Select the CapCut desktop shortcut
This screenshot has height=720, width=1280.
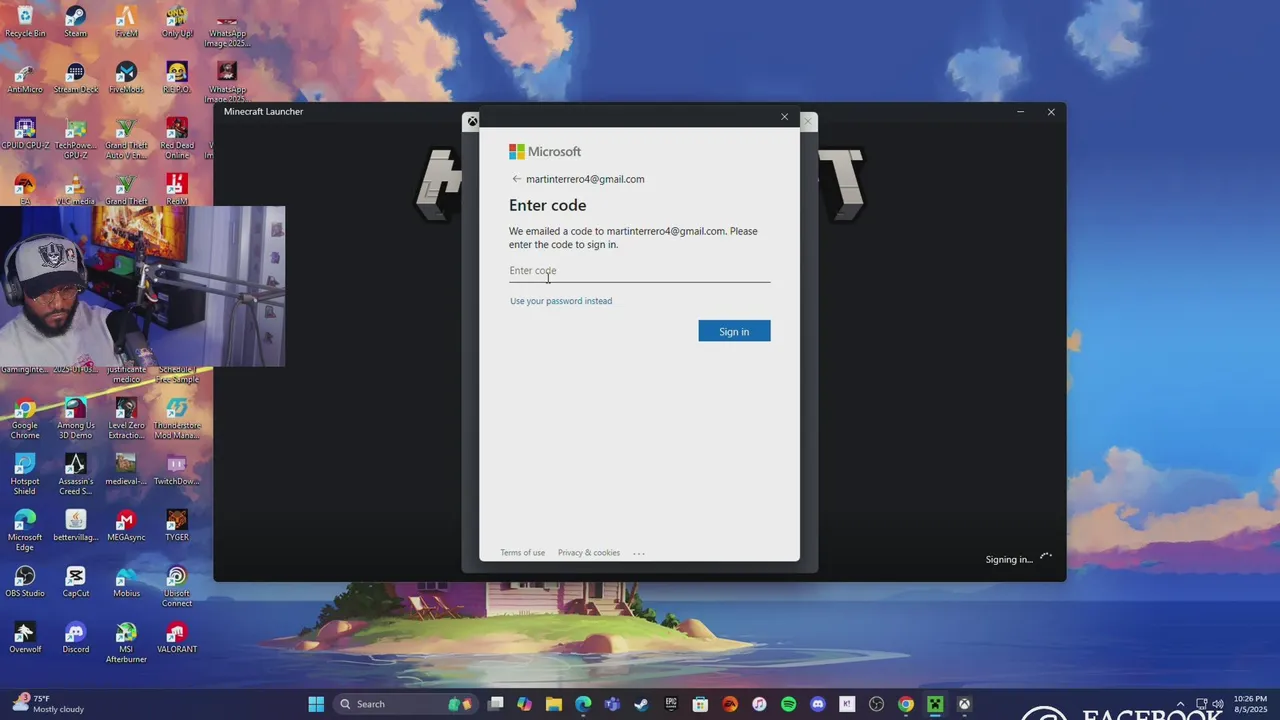(x=76, y=582)
